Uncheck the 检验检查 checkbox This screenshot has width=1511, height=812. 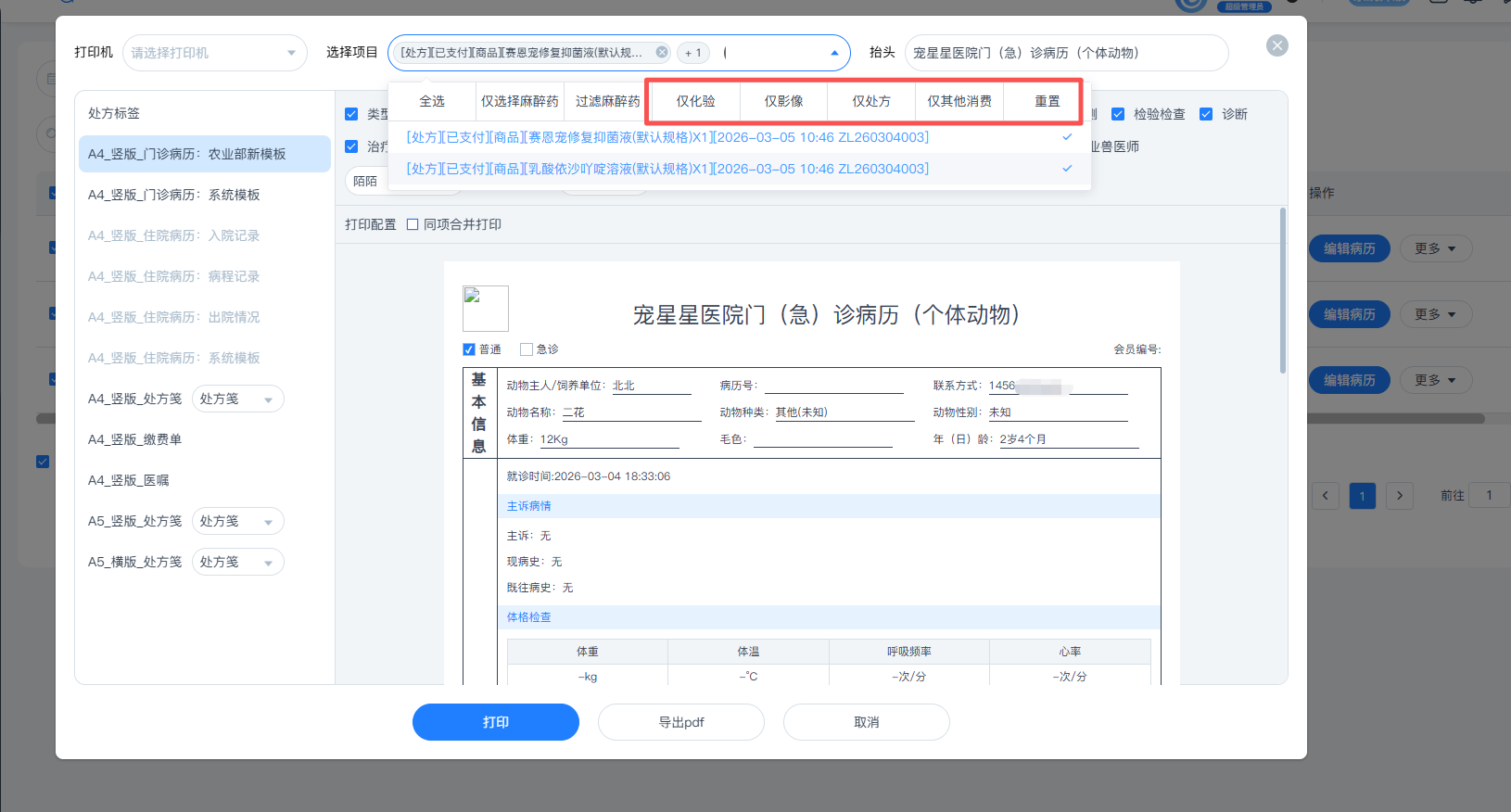[x=1118, y=114]
